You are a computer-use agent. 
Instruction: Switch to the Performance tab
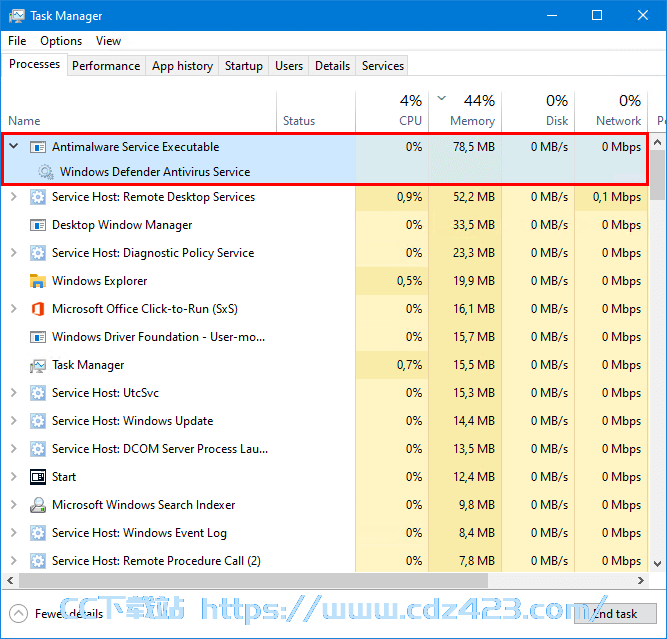pos(106,66)
